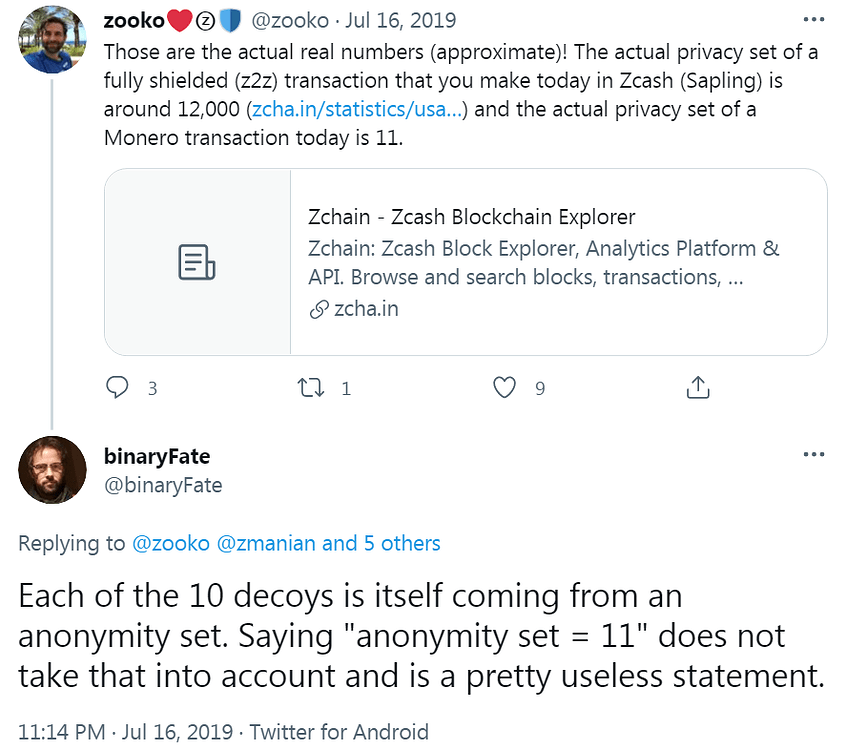
Task: Click the document icon in the link card
Action: (x=197, y=262)
